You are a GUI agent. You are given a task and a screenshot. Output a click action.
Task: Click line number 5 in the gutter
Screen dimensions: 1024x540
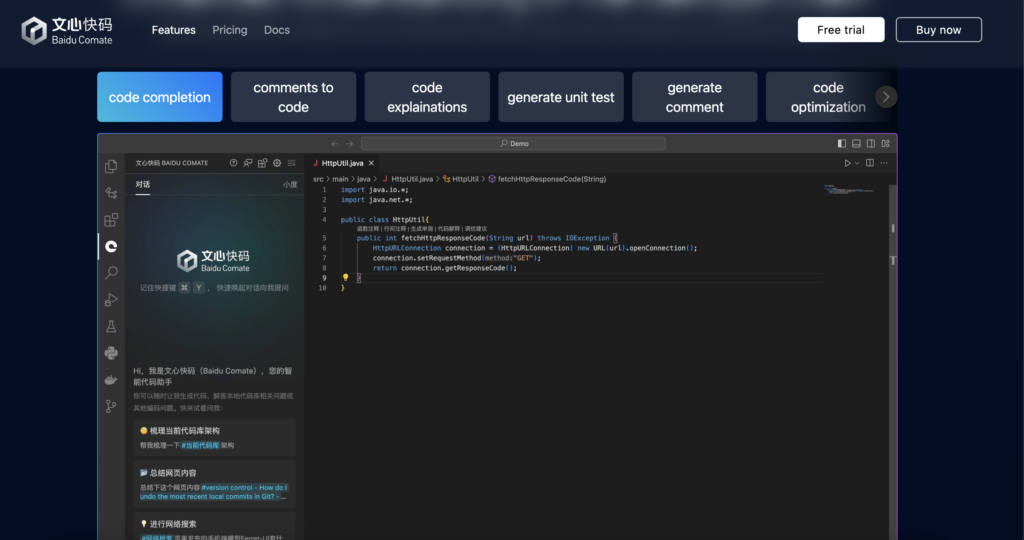click(324, 238)
